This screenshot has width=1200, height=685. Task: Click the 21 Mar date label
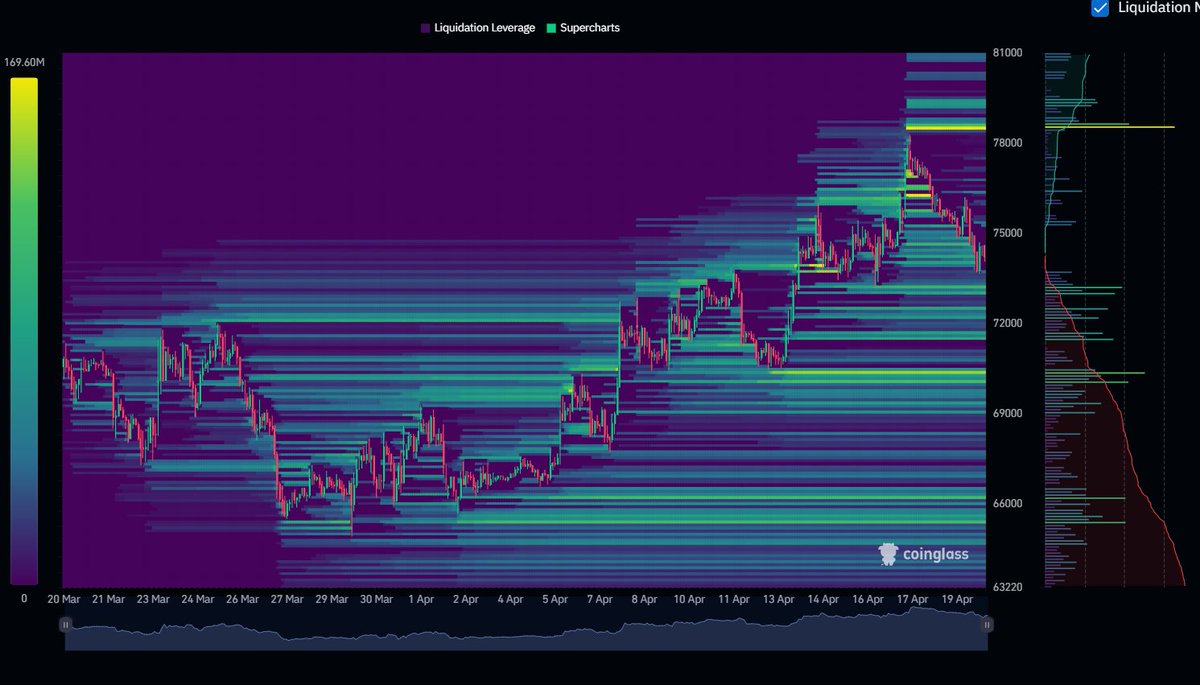click(108, 600)
